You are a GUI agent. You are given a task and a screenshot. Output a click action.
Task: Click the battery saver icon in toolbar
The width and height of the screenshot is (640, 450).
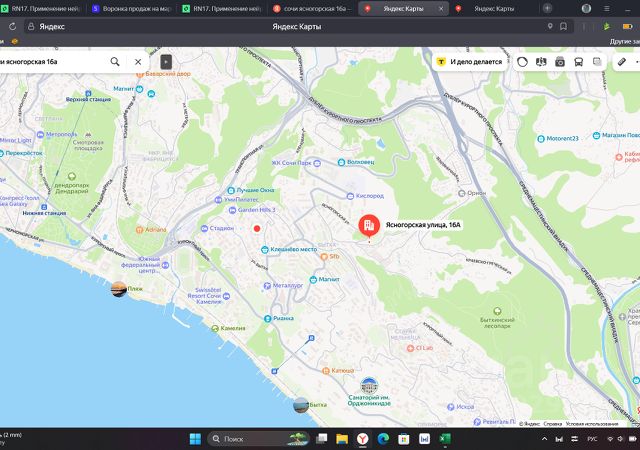coord(627,27)
